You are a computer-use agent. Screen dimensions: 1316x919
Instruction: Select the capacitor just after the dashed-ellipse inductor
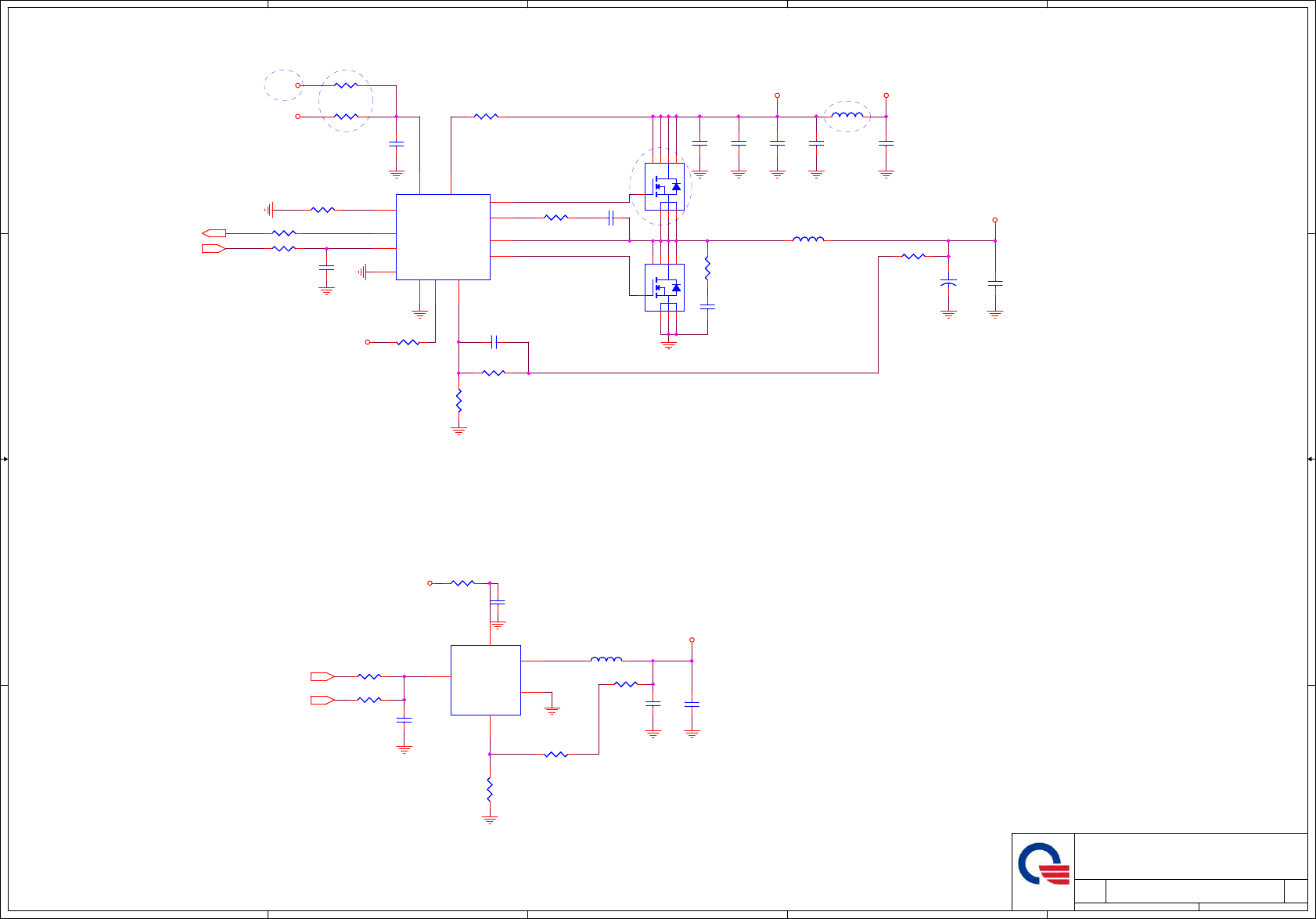tap(886, 143)
